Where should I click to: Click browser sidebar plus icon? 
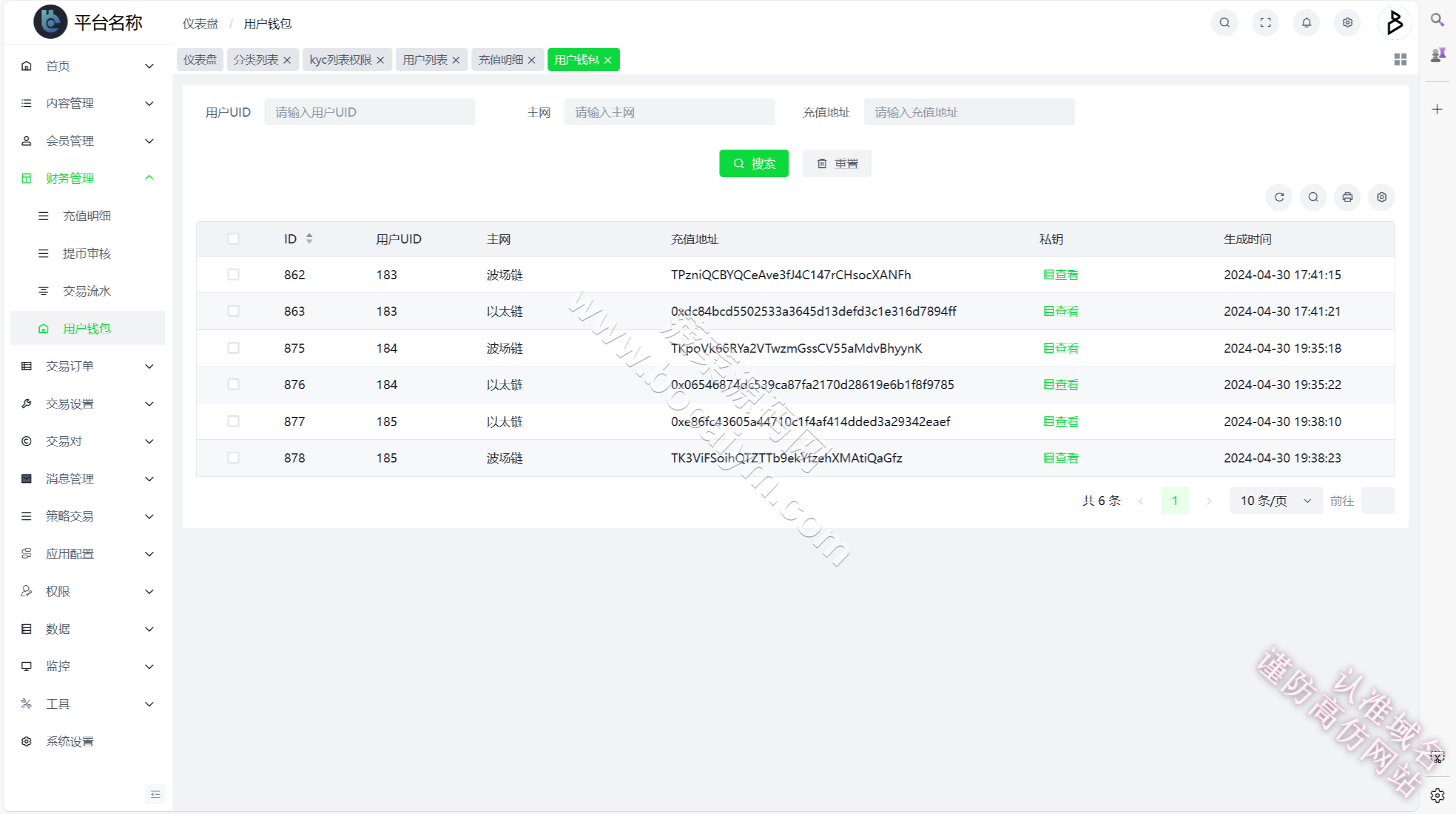1437,109
